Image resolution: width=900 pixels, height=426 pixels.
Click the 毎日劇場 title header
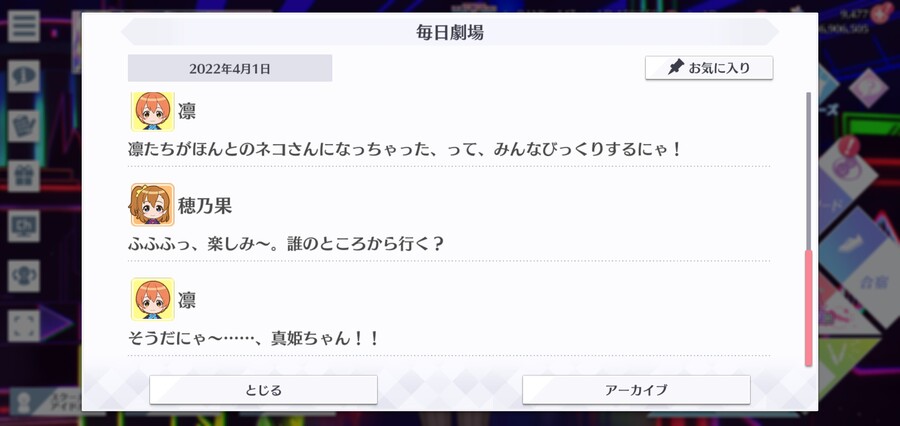pyautogui.click(x=449, y=32)
